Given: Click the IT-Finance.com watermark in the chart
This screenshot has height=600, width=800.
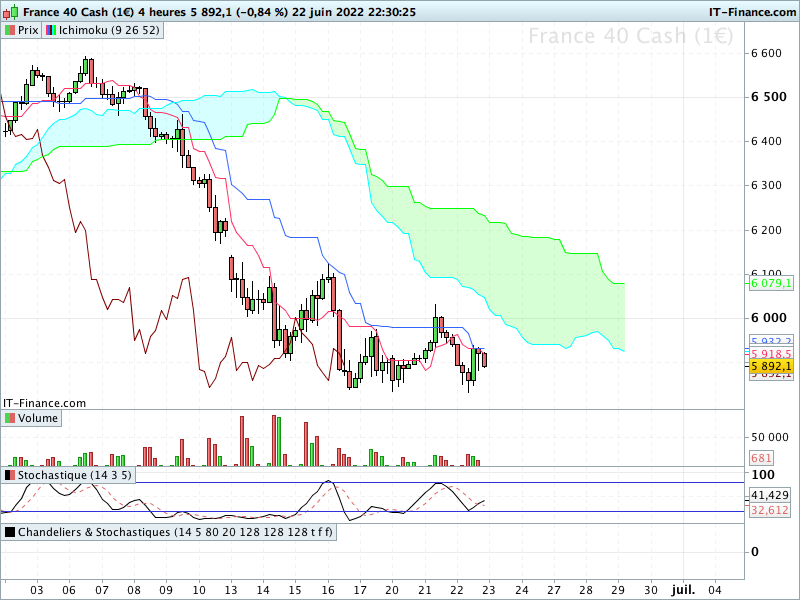Looking at the screenshot, I should pos(44,403).
